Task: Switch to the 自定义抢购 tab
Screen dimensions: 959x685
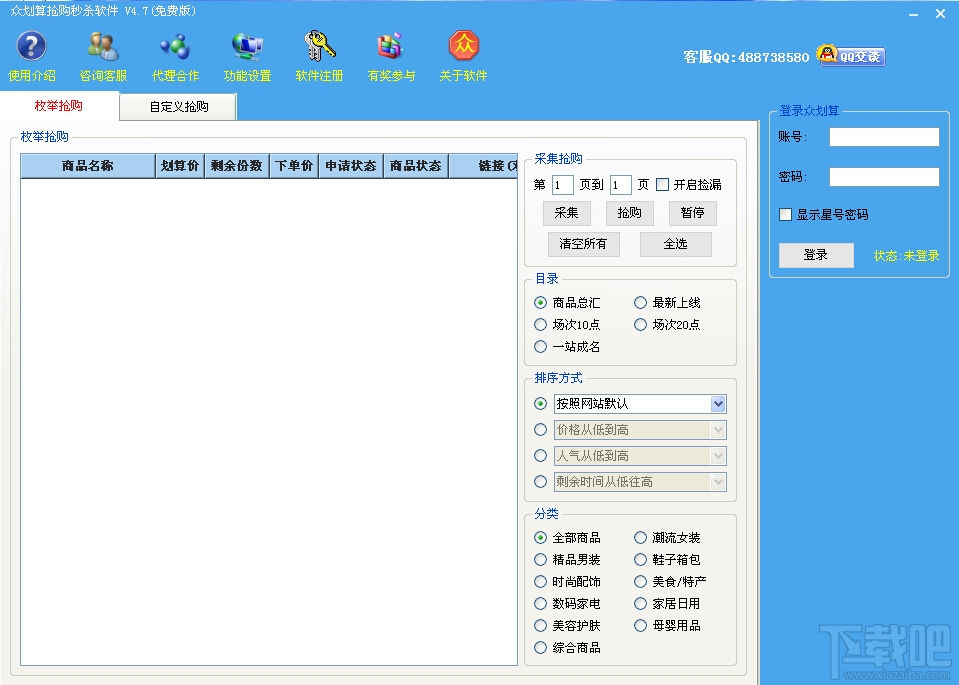Action: click(179, 107)
